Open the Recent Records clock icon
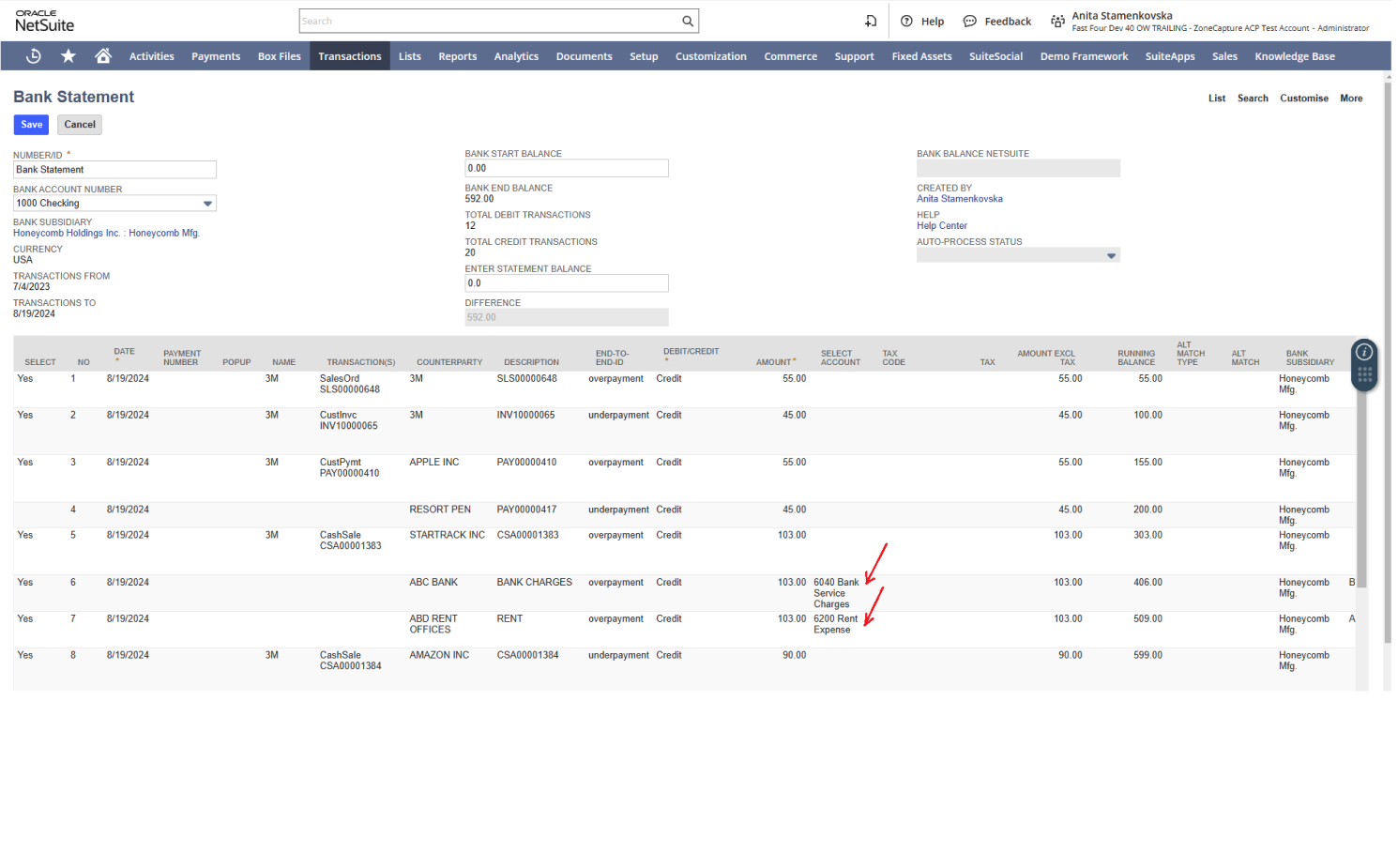 [x=34, y=56]
